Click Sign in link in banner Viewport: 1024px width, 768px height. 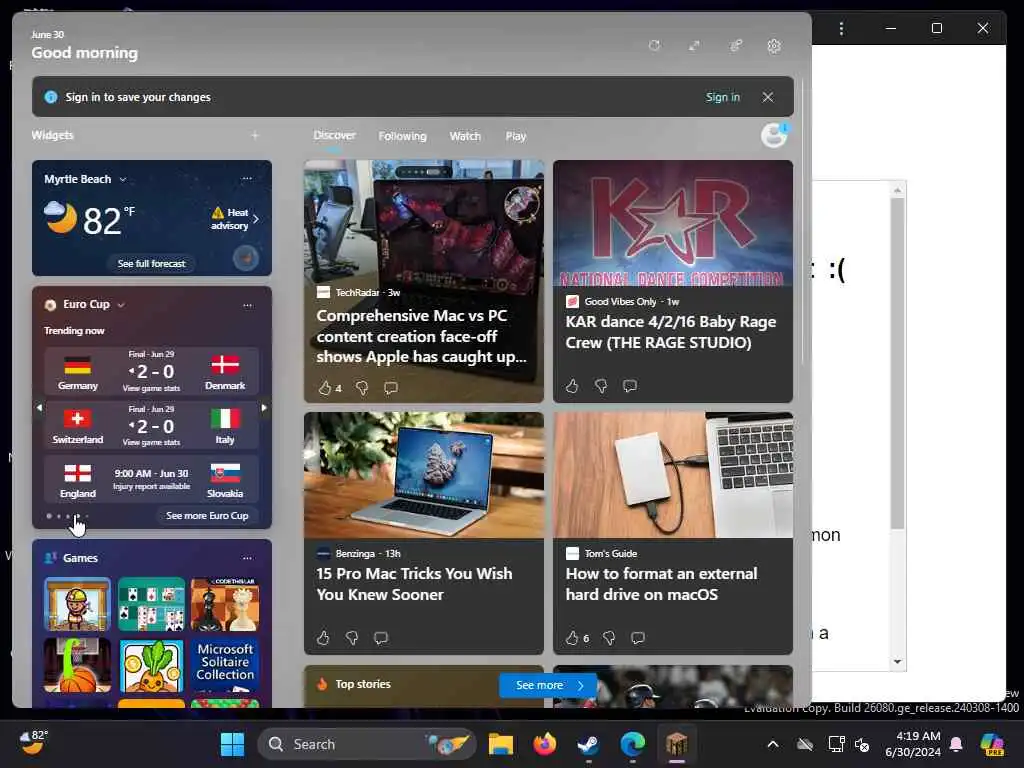pos(722,97)
